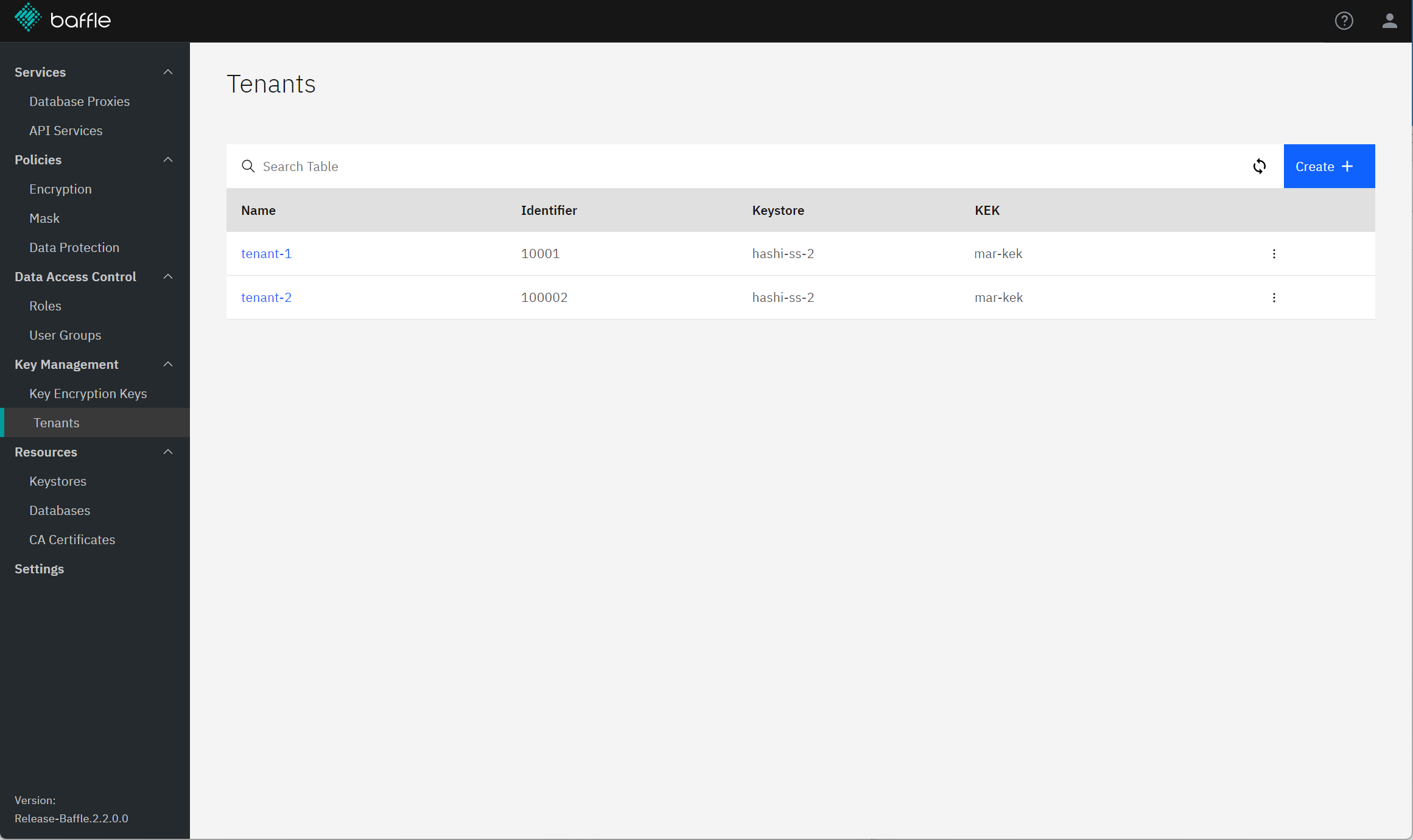The width and height of the screenshot is (1413, 840).
Task: Navigate to Key Encryption Keys section
Action: (x=88, y=393)
